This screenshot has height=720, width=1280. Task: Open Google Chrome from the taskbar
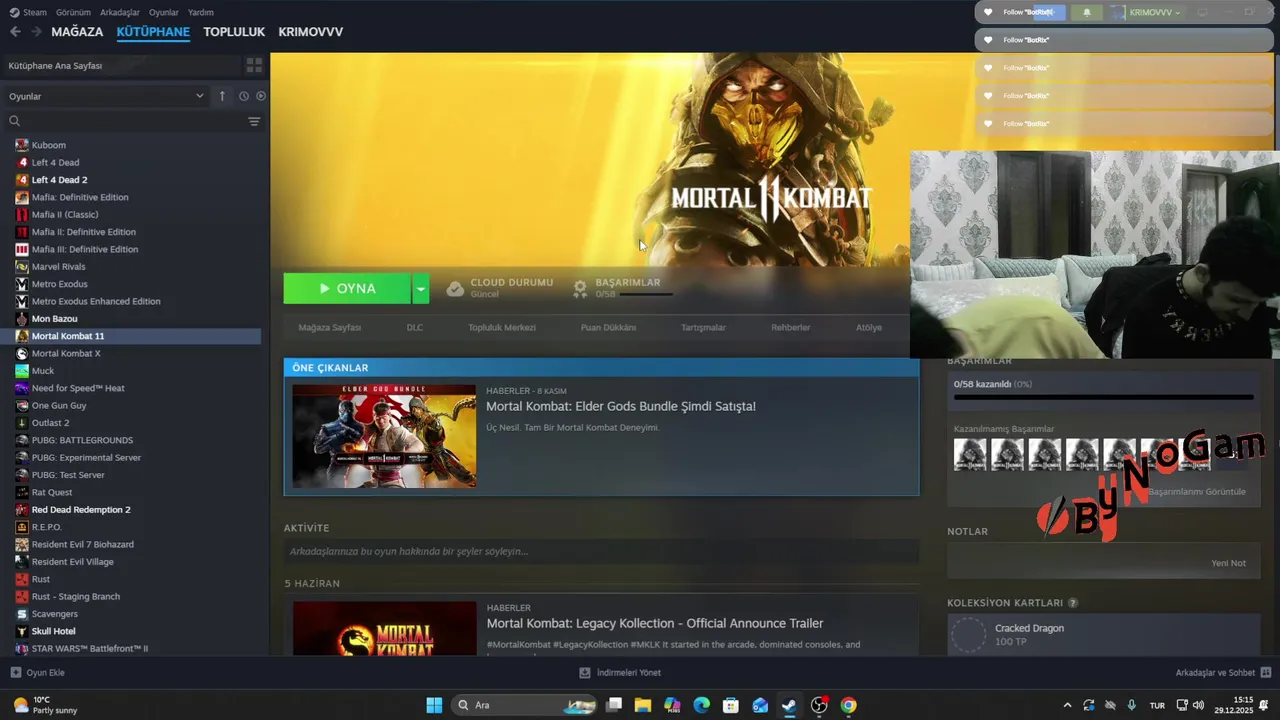pyautogui.click(x=848, y=705)
